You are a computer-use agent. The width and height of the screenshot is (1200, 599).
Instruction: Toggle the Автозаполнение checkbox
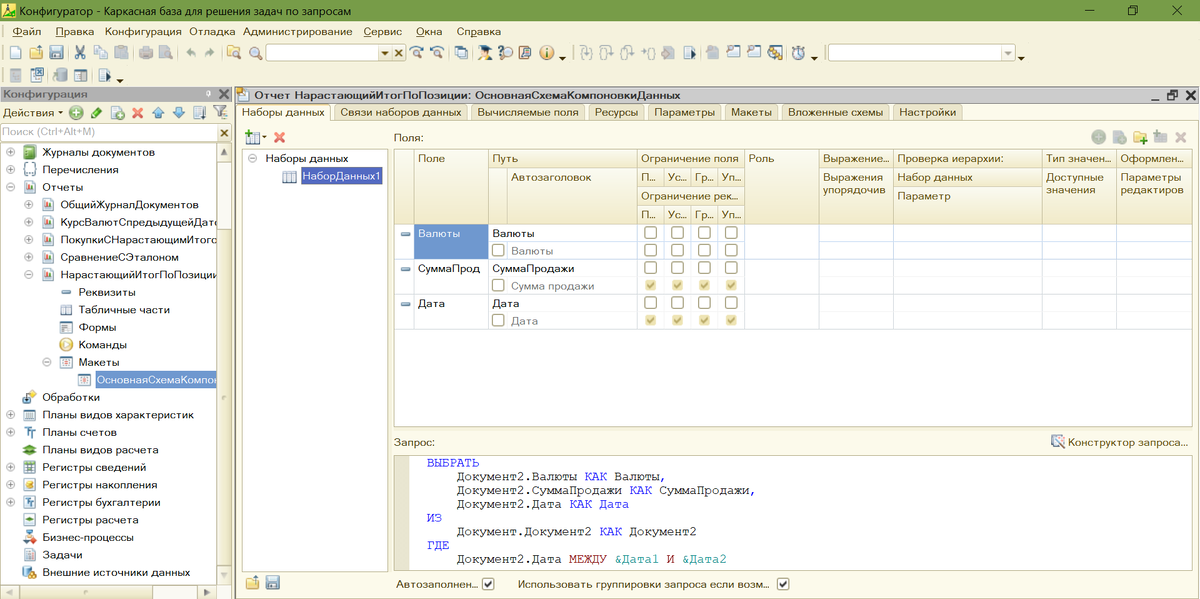(x=488, y=584)
